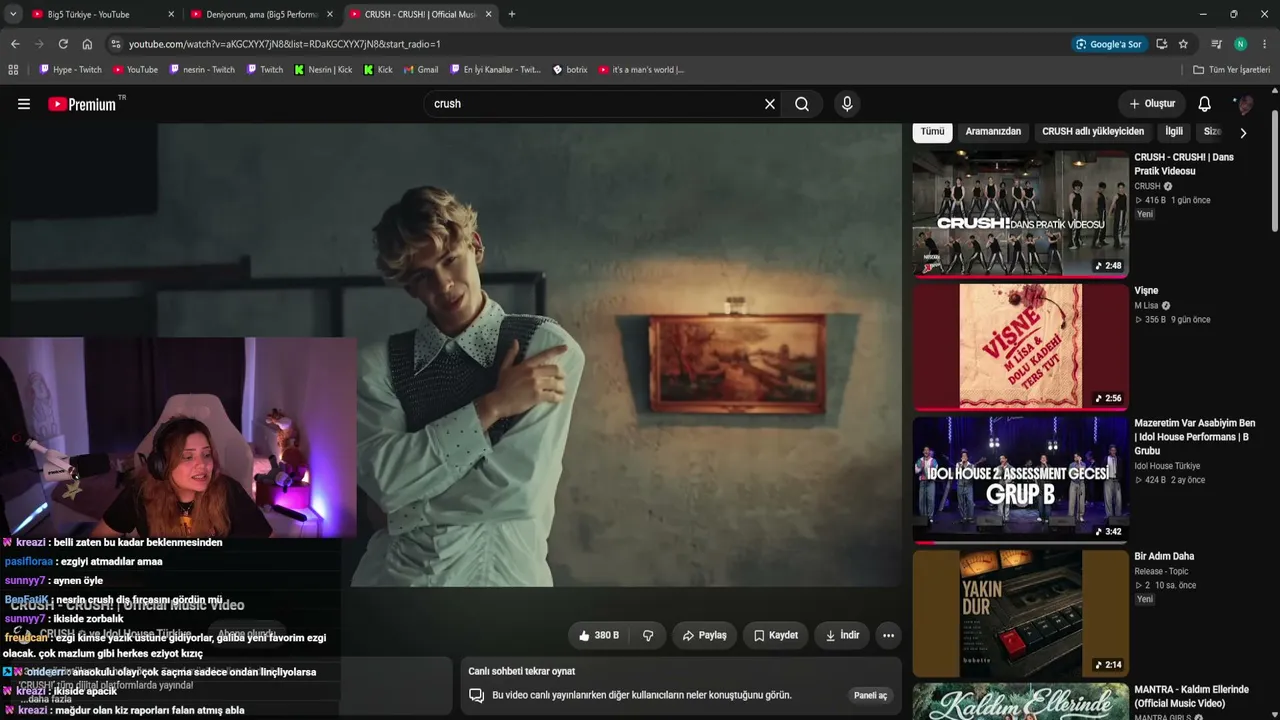Open Kaldım Ellerinde MANTRA thumbnail
Image resolution: width=1280 pixels, height=720 pixels.
(x=1020, y=701)
